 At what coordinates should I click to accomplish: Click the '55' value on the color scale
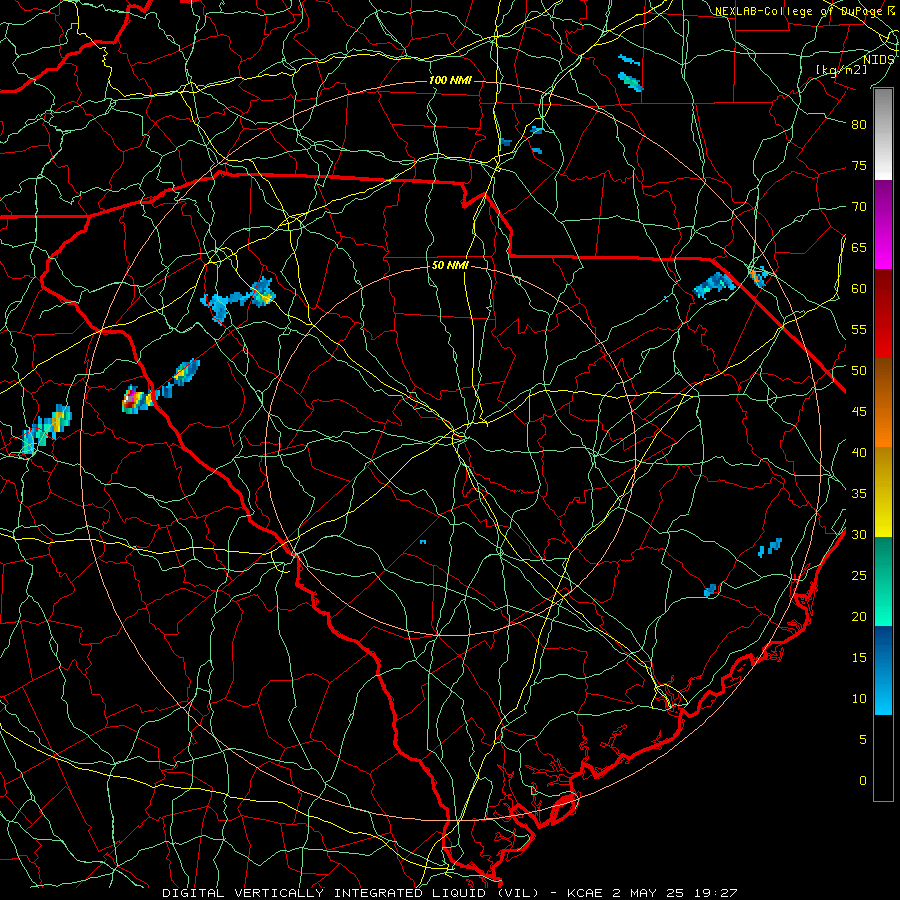[859, 329]
